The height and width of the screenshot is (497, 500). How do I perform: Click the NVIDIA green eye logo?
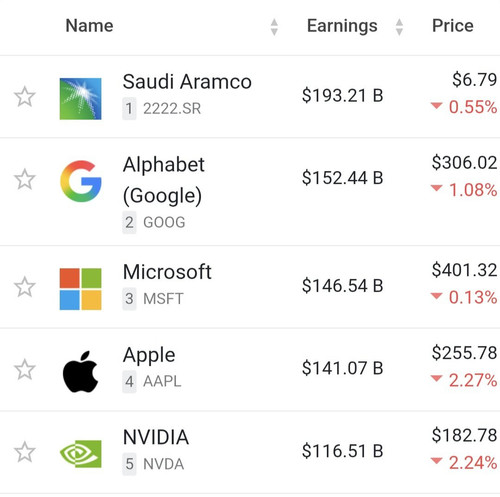[x=80, y=454]
